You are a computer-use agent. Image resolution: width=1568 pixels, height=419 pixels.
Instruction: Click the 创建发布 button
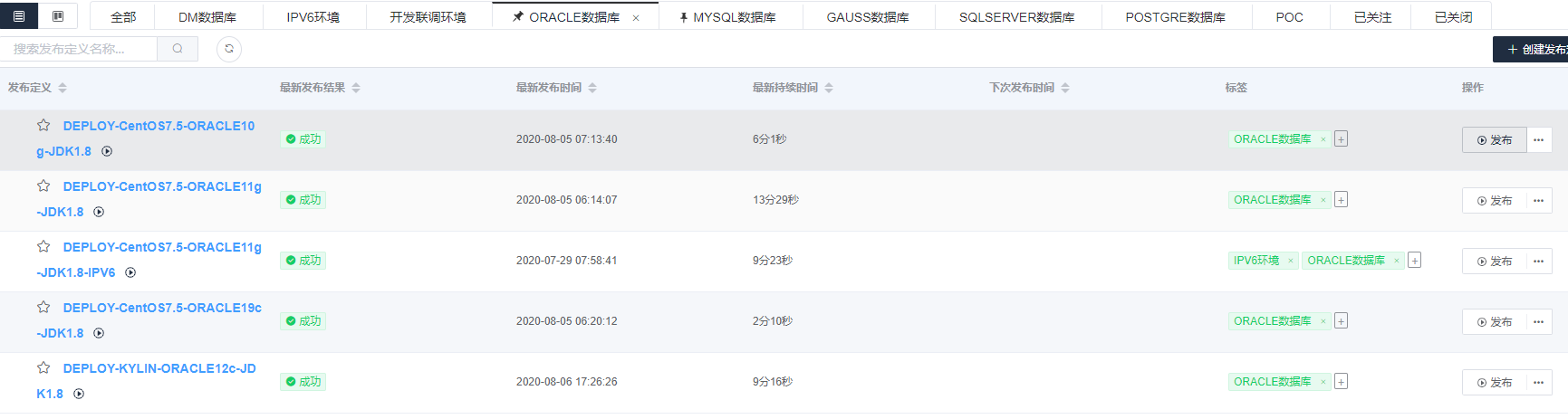click(1534, 50)
